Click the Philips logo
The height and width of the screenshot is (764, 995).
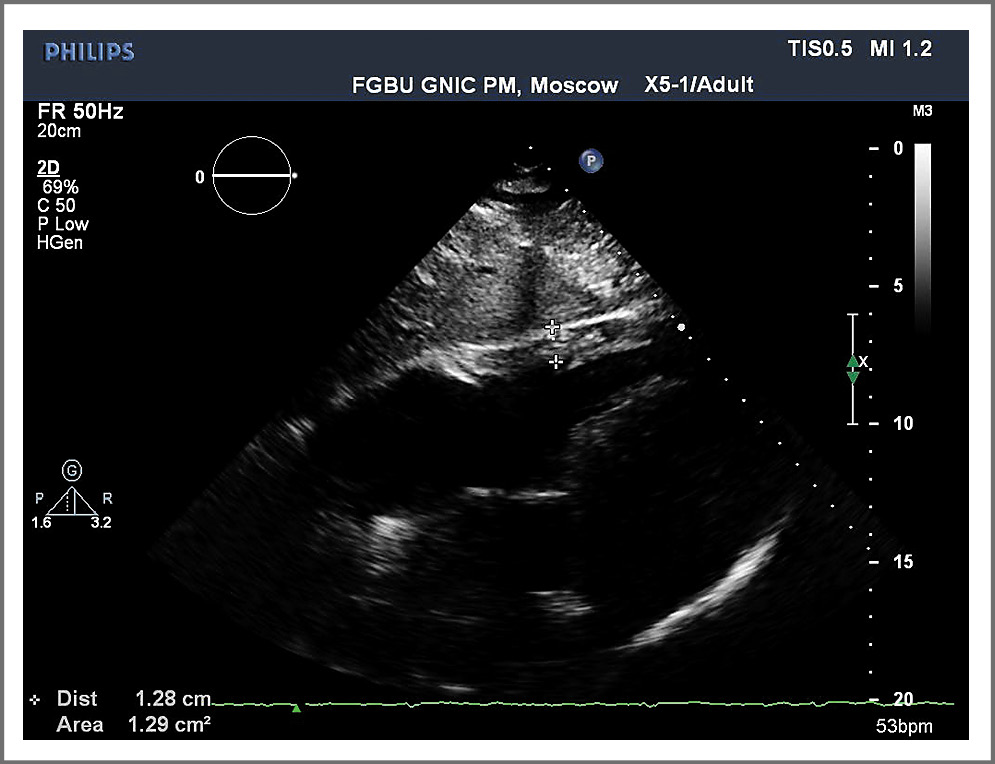[x=89, y=52]
